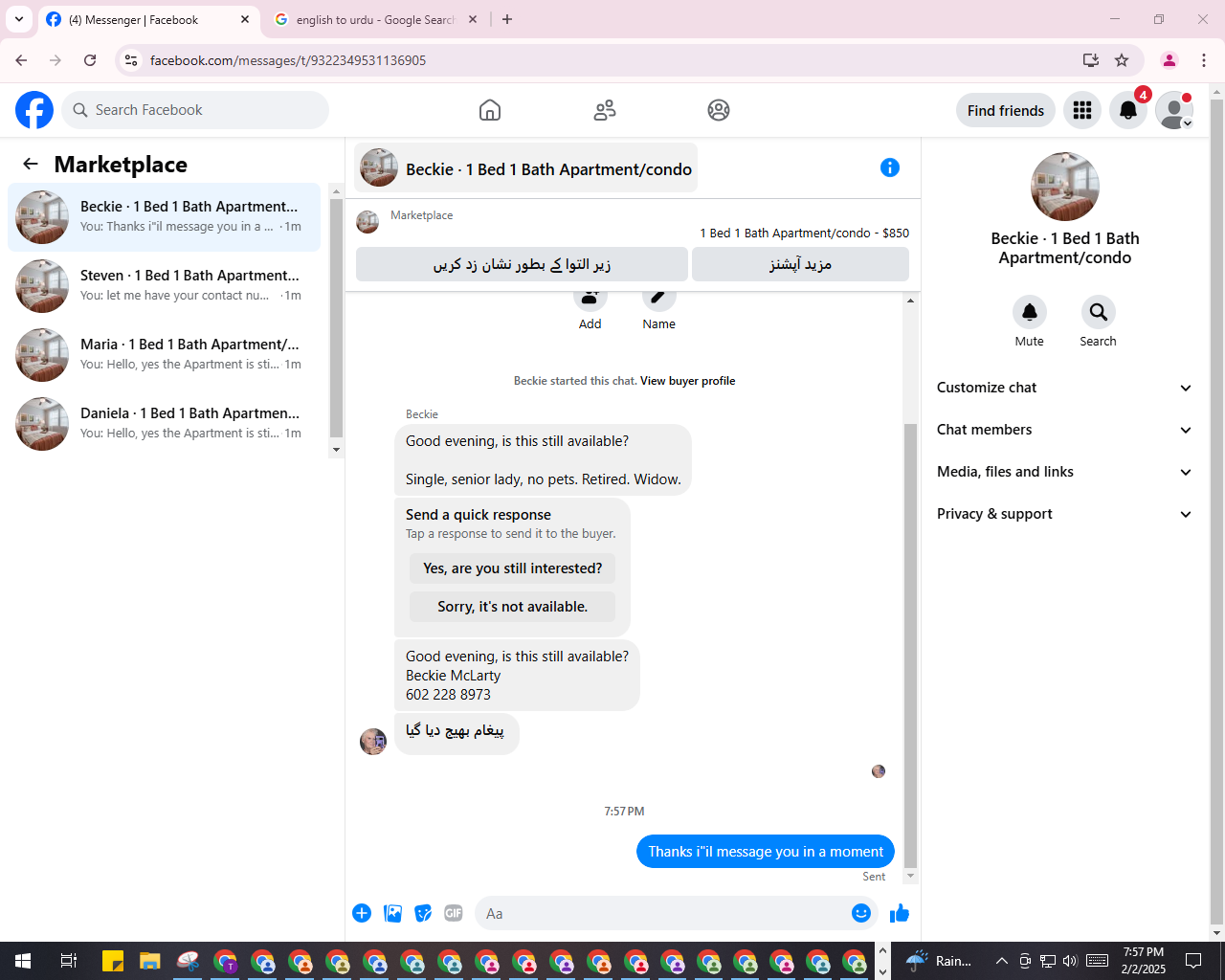Reload the page in Chrome

90,60
